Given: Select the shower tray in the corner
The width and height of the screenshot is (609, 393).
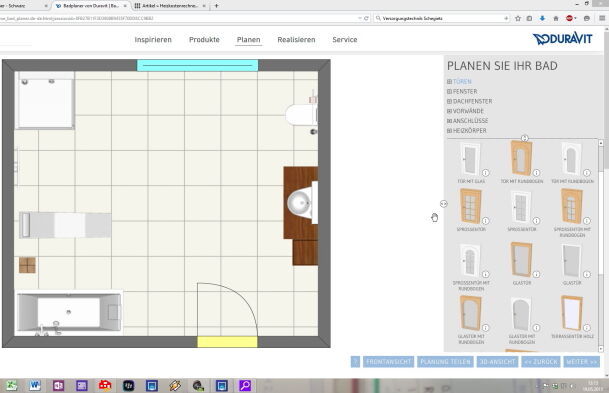Looking at the screenshot, I should (45, 100).
